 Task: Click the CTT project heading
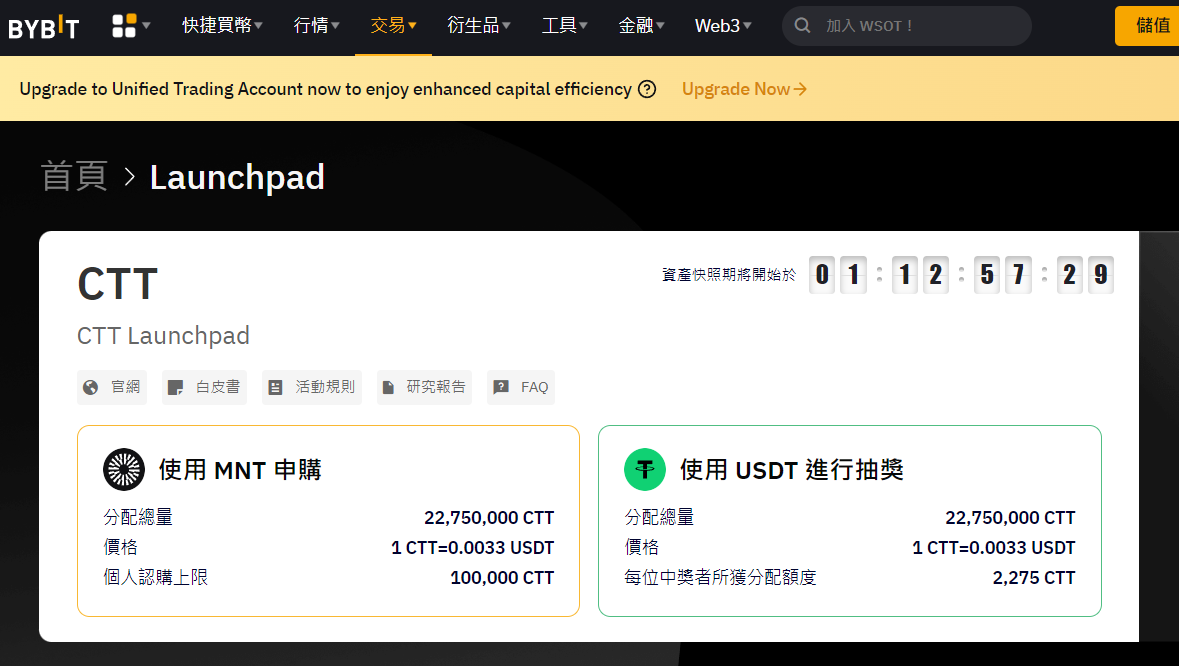(x=117, y=284)
